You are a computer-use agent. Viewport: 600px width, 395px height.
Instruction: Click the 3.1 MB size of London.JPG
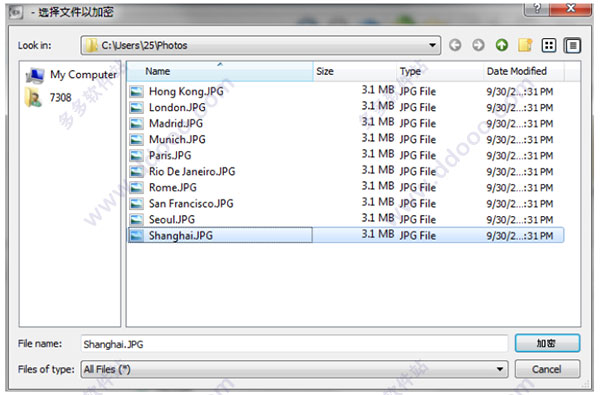click(378, 106)
